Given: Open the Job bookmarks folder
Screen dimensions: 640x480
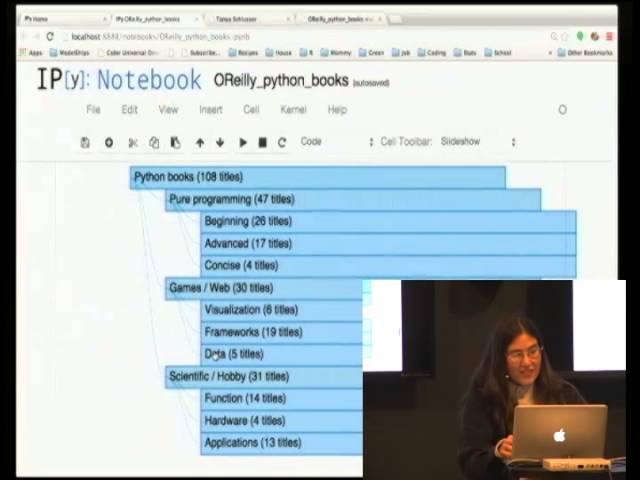Looking at the screenshot, I should pos(401,53).
